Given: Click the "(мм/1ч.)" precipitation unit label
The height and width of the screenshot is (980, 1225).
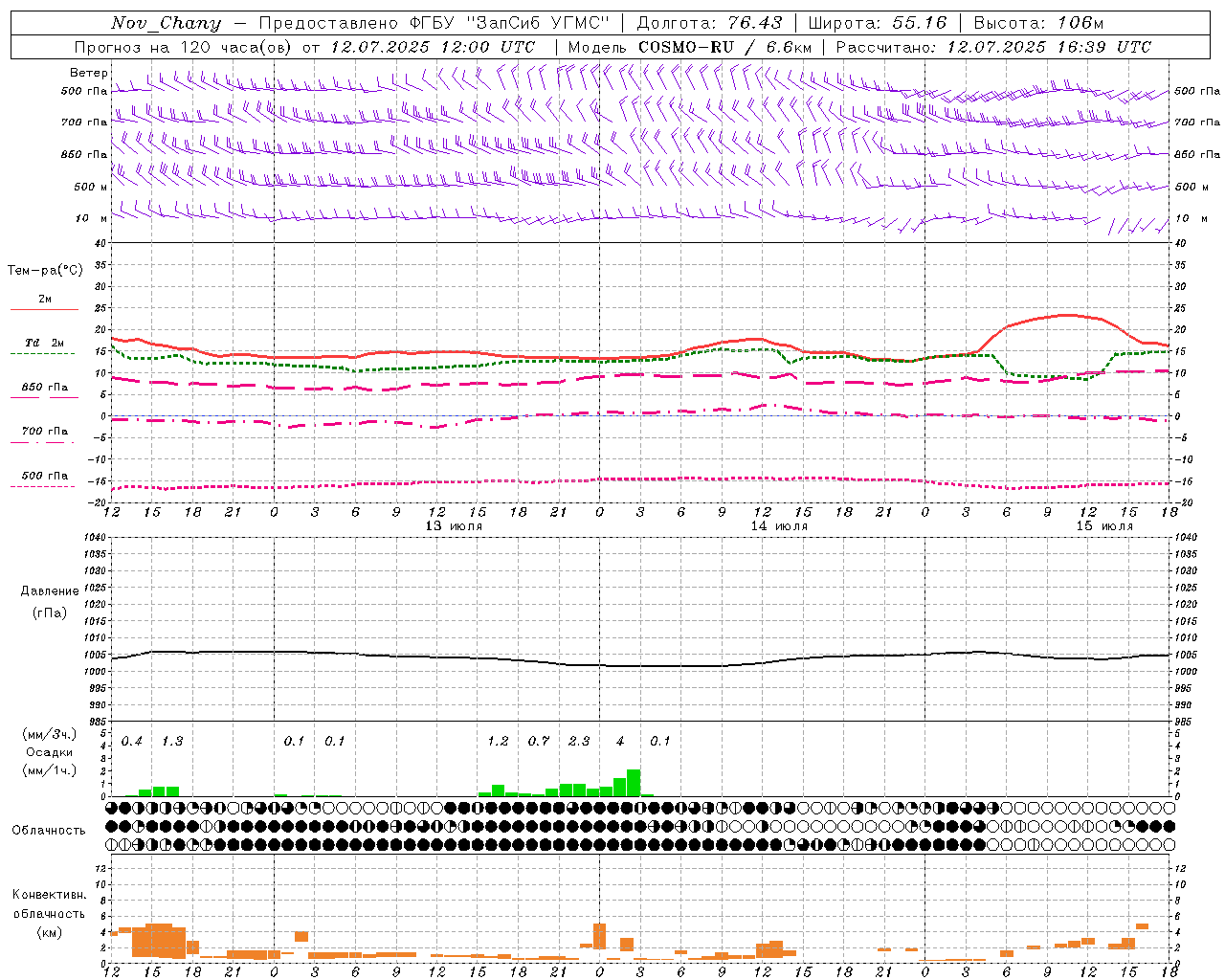Looking at the screenshot, I should coord(49,770).
